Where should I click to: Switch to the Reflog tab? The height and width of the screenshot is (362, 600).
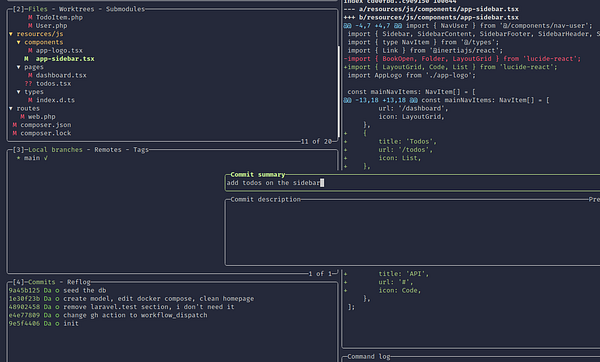pos(78,282)
